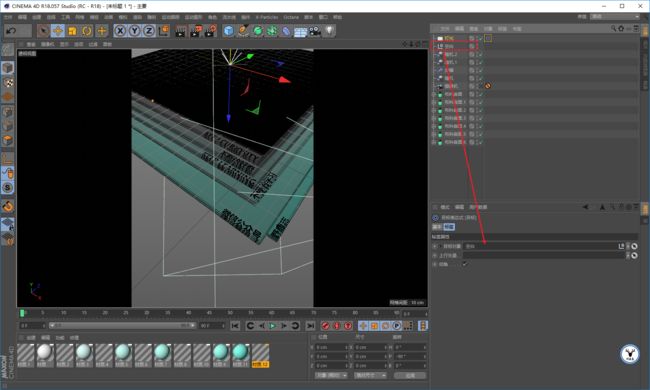This screenshot has width=650, height=390.
Task: Open the layout dropdown at top right
Action: (x=615, y=17)
